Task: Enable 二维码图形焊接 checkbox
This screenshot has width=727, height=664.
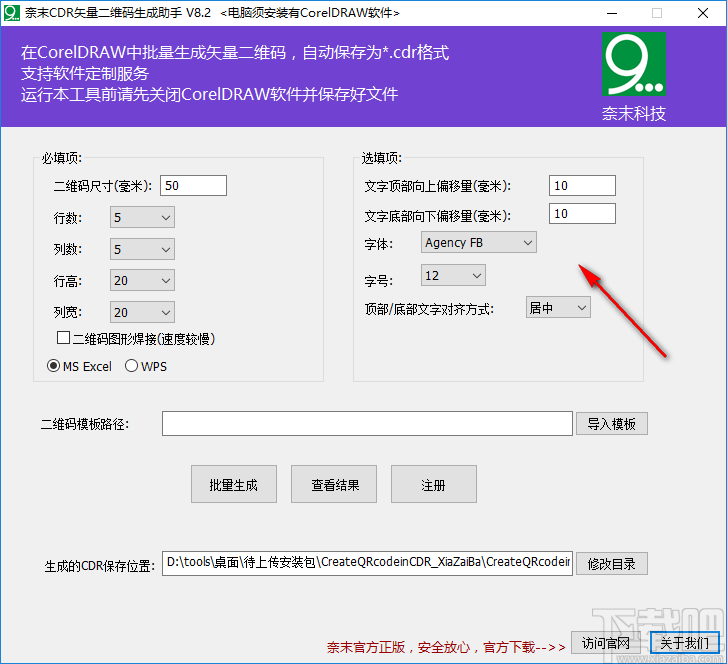Action: pos(64,338)
